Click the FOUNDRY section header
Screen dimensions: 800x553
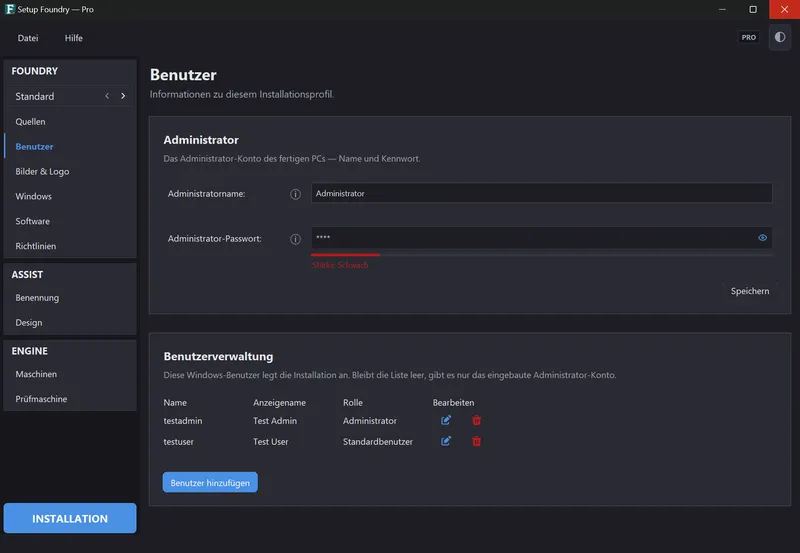click(35, 71)
